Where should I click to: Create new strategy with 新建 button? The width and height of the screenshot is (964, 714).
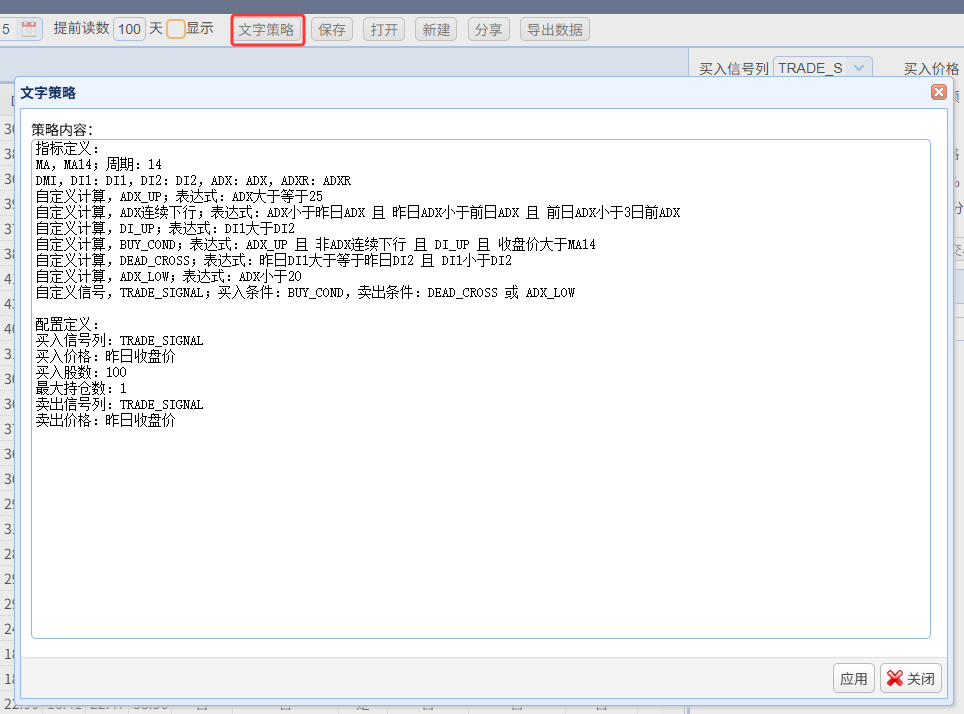click(437, 30)
